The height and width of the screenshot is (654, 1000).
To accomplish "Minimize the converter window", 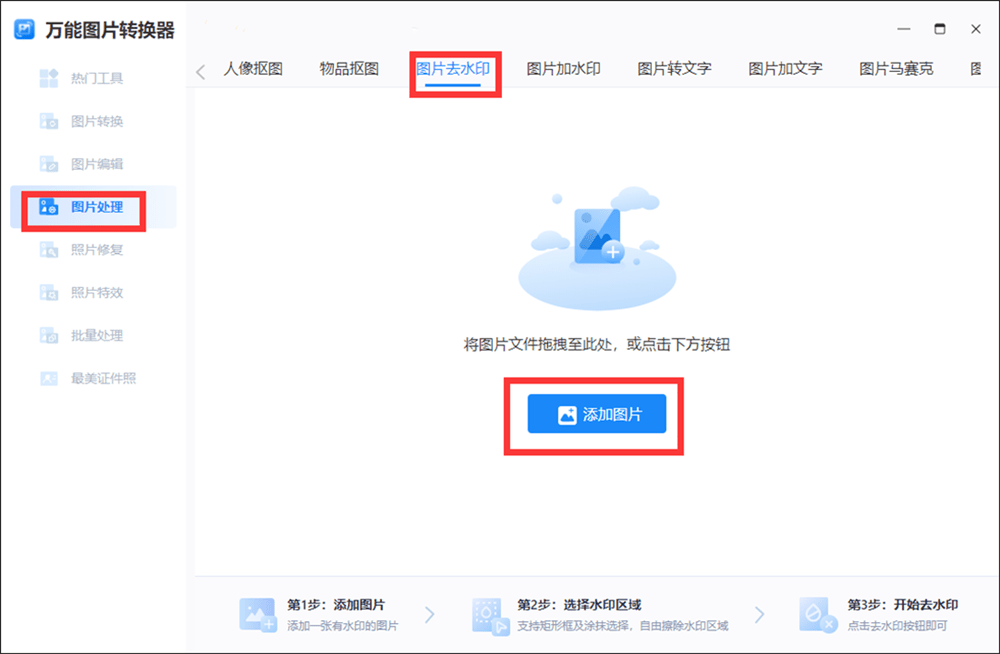I will (904, 29).
